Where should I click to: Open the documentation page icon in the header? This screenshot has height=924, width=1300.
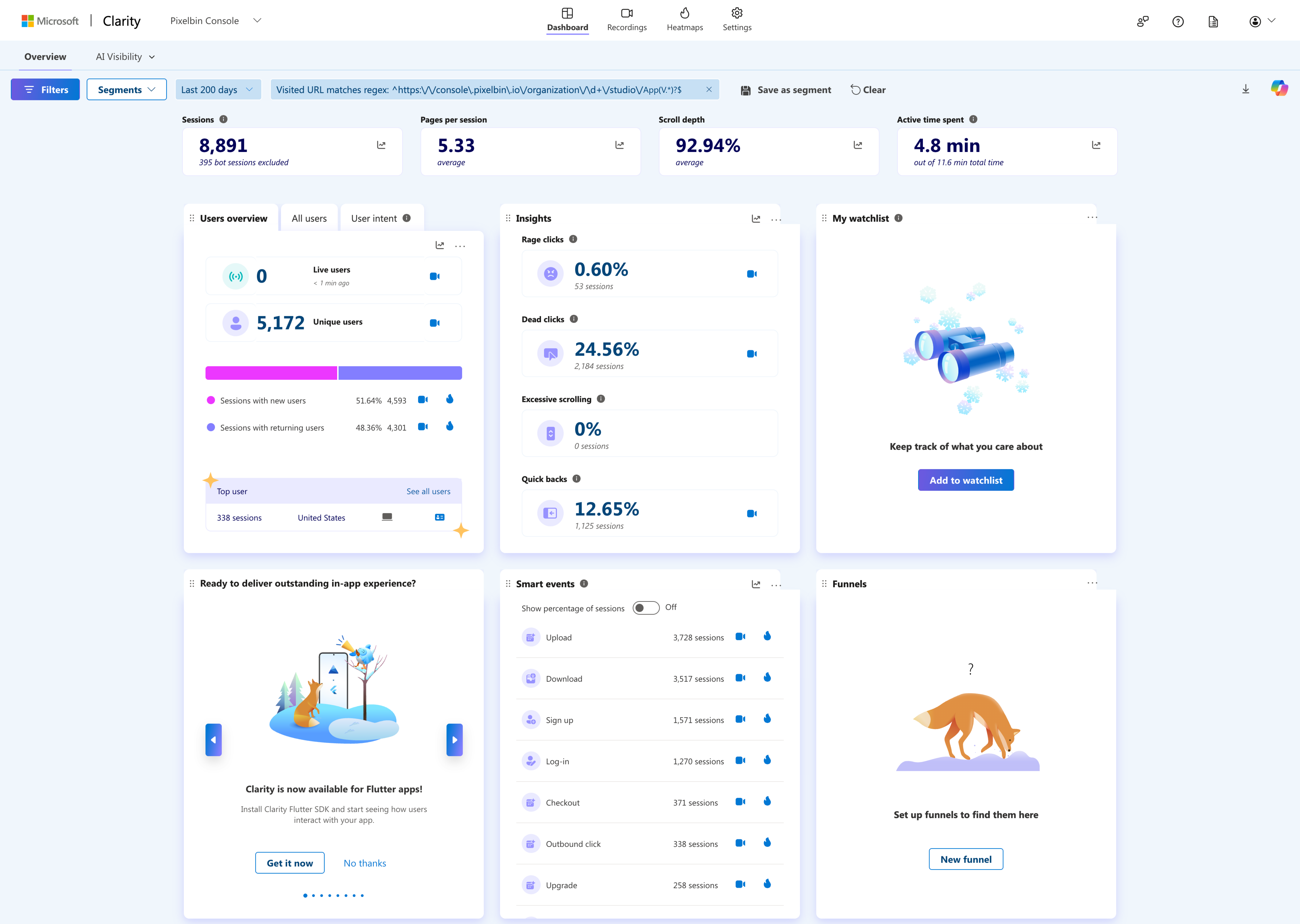1213,22
